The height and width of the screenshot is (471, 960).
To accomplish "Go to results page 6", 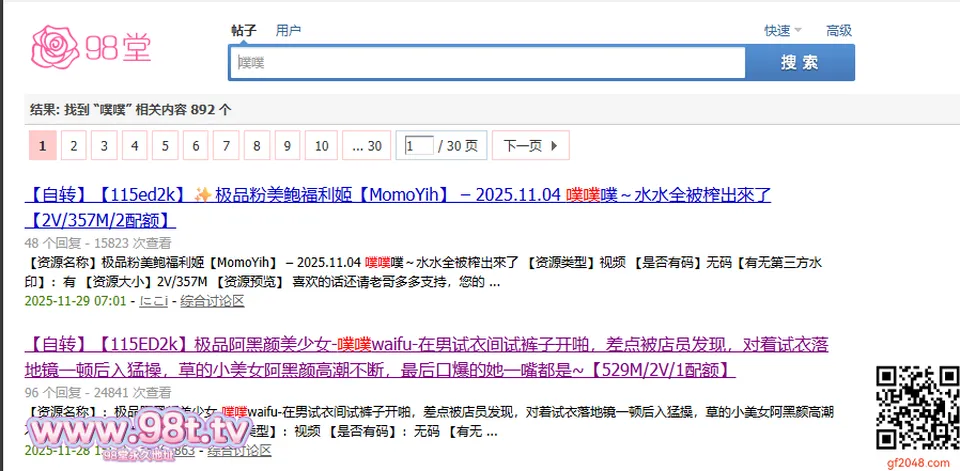I will 196,146.
